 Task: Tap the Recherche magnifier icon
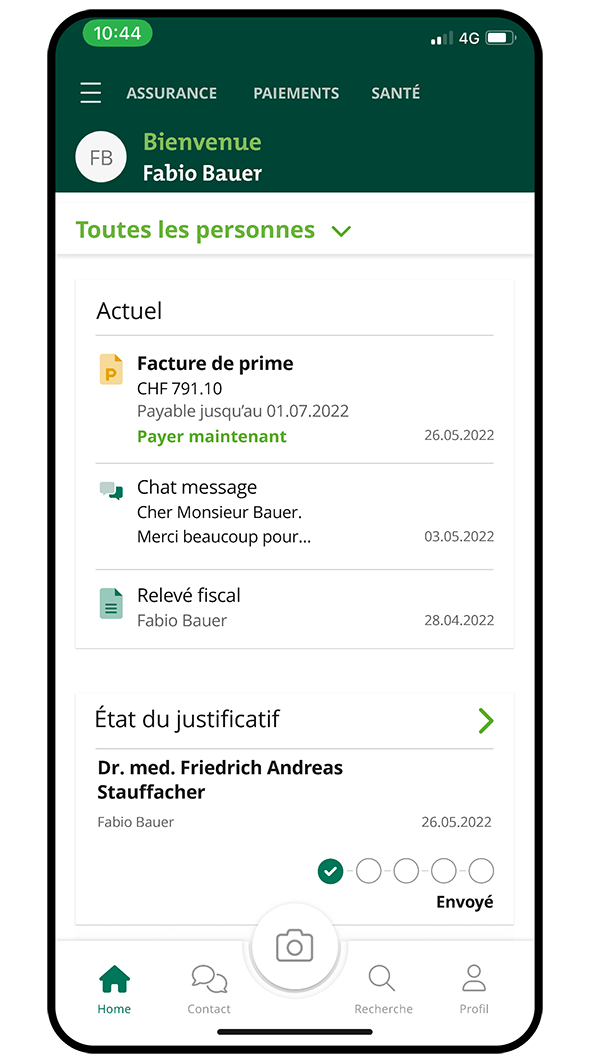pyautogui.click(x=382, y=978)
